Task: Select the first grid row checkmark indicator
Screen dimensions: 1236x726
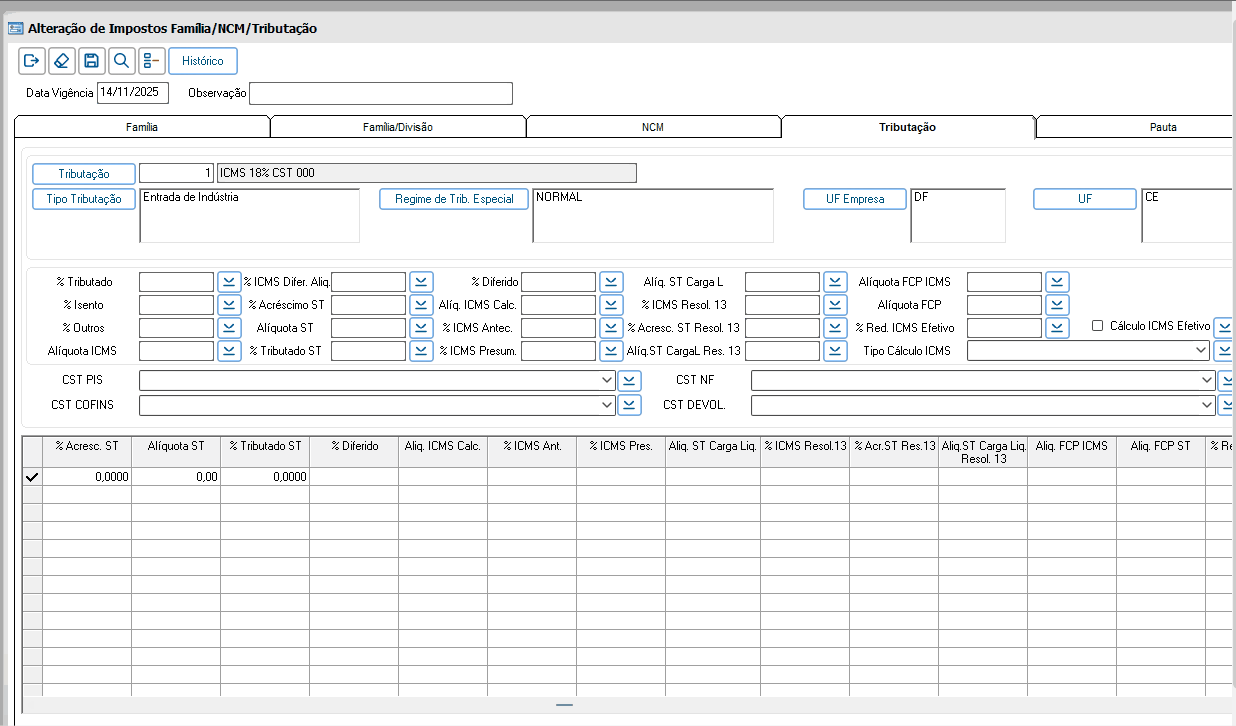Action: 32,477
